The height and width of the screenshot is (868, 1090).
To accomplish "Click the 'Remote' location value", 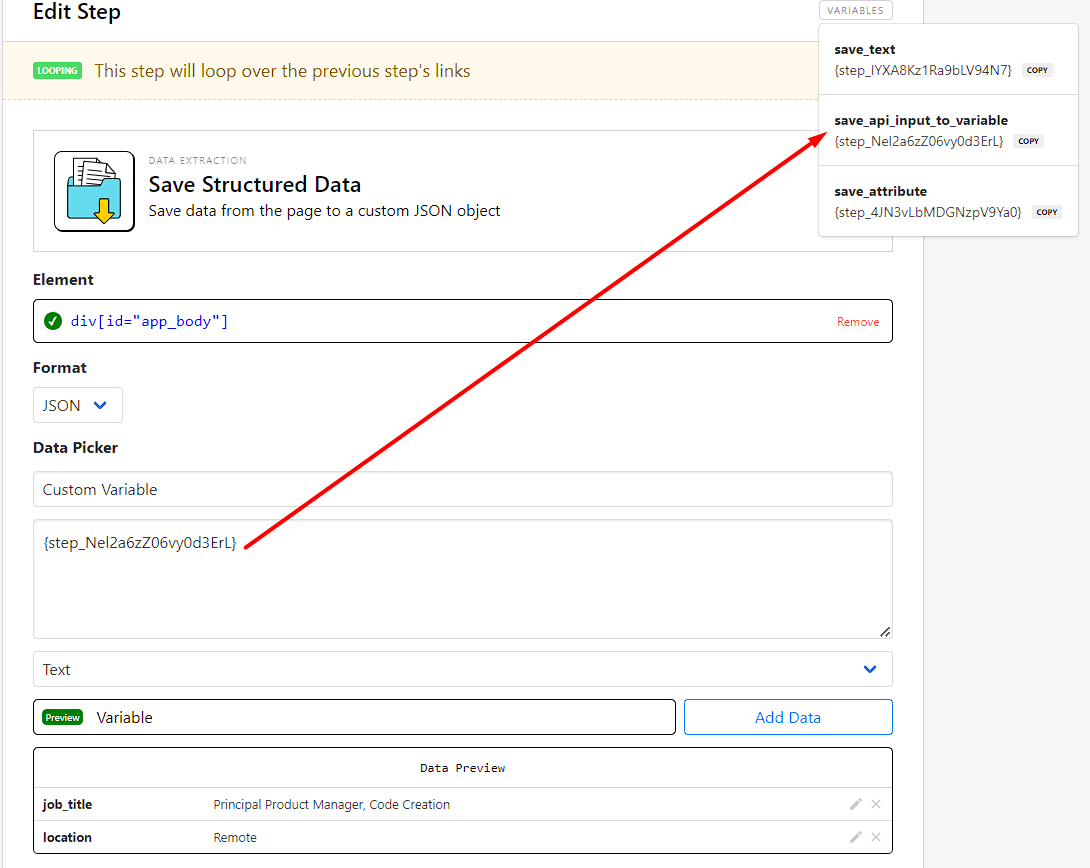I will pos(235,837).
